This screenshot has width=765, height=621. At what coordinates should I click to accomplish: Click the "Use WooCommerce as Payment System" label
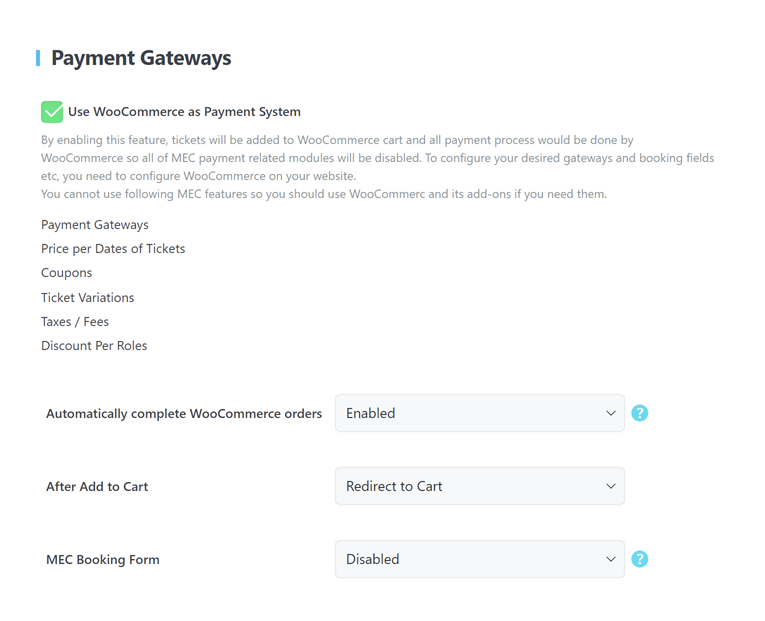coord(184,112)
